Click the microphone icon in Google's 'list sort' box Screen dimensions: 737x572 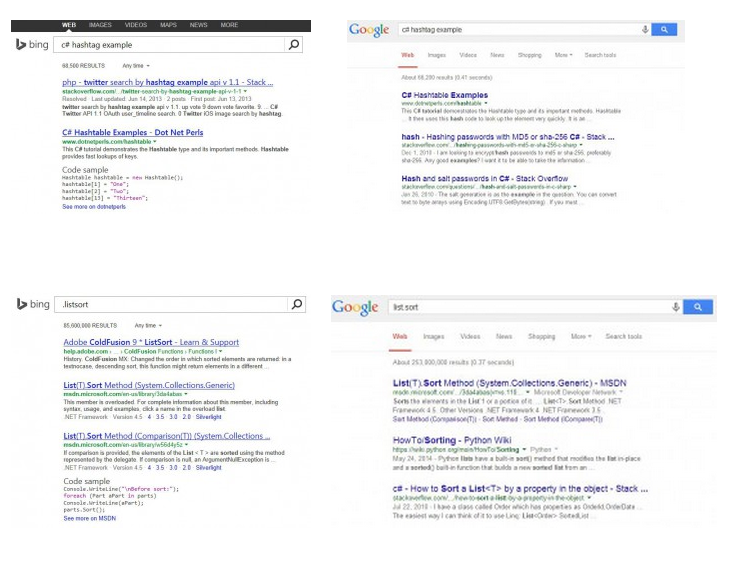[675, 307]
